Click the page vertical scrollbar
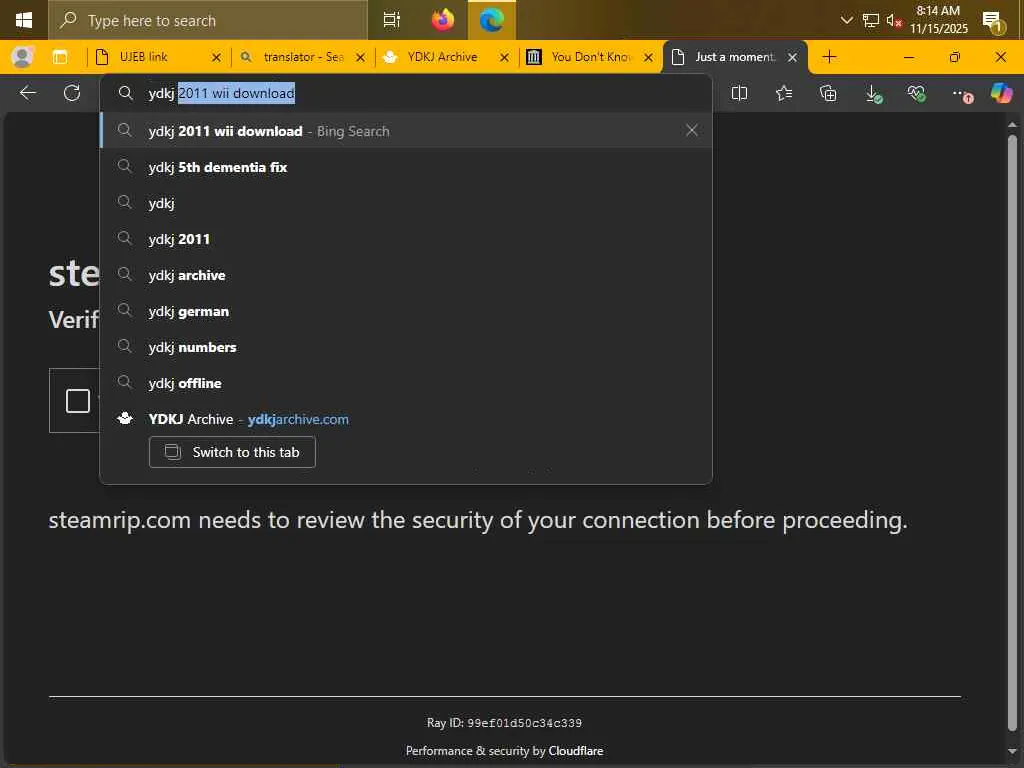This screenshot has height=768, width=1024. tap(1012, 431)
